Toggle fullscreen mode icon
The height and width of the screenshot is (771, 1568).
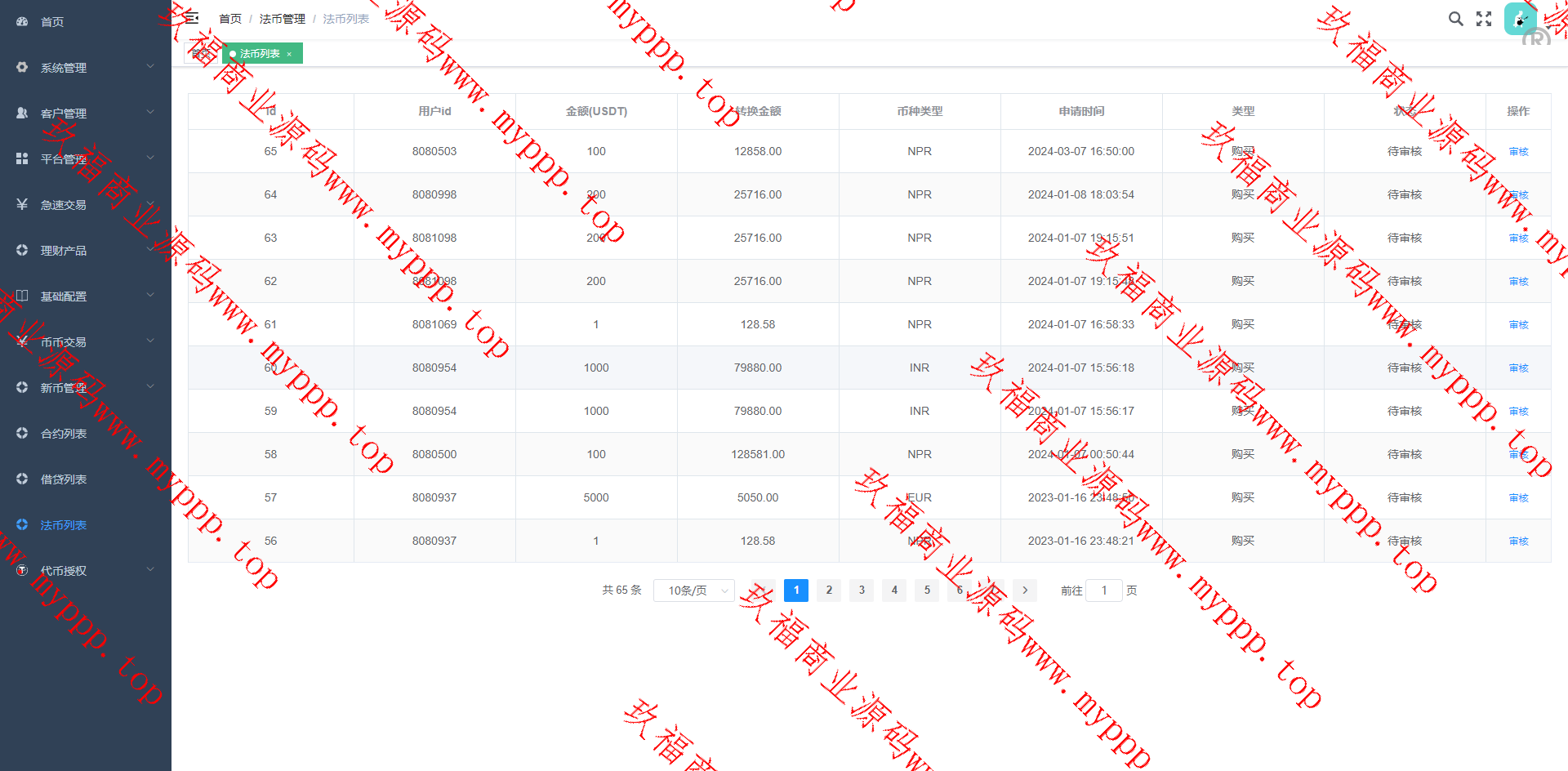click(x=1484, y=19)
